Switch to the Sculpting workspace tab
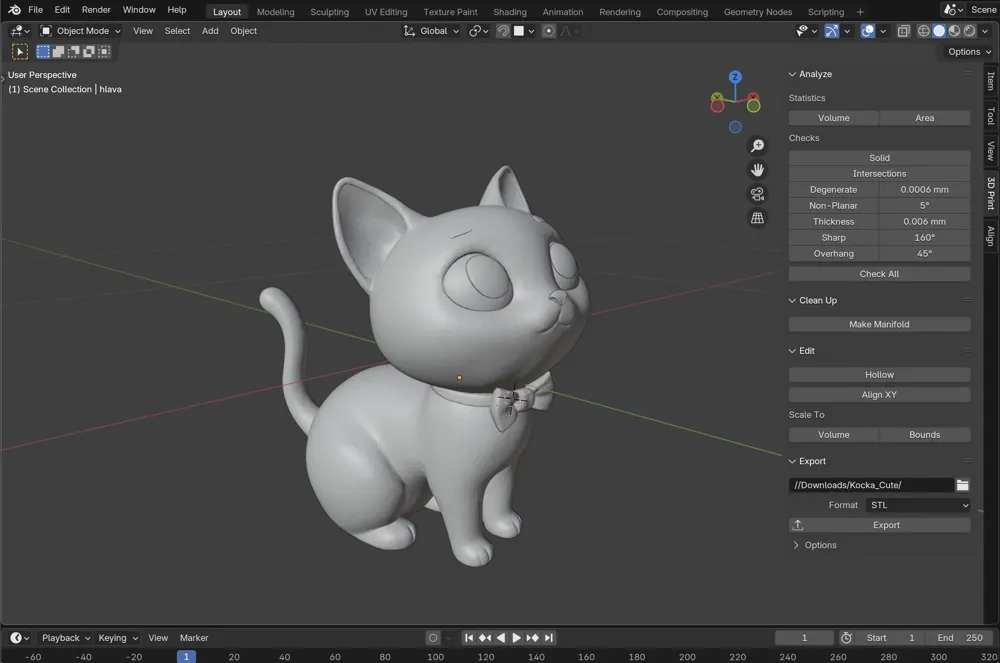Screen dimensions: 1000x663 (x=330, y=11)
